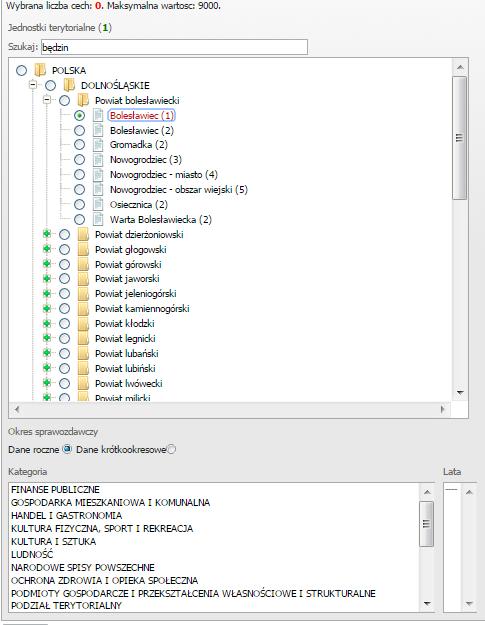Expand the Powiat górowski node

click(x=47, y=264)
